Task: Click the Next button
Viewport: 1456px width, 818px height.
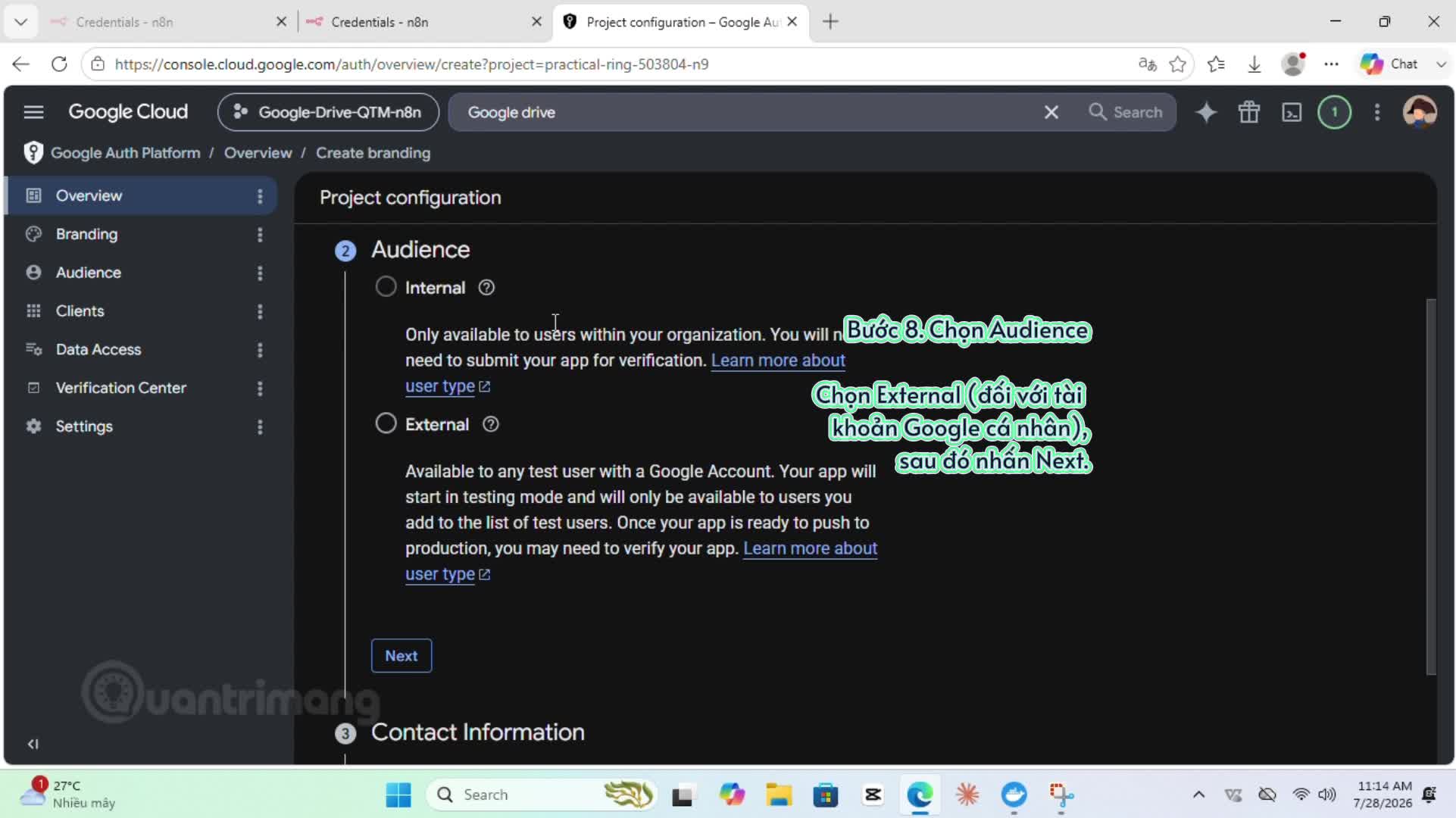Action: tap(401, 656)
